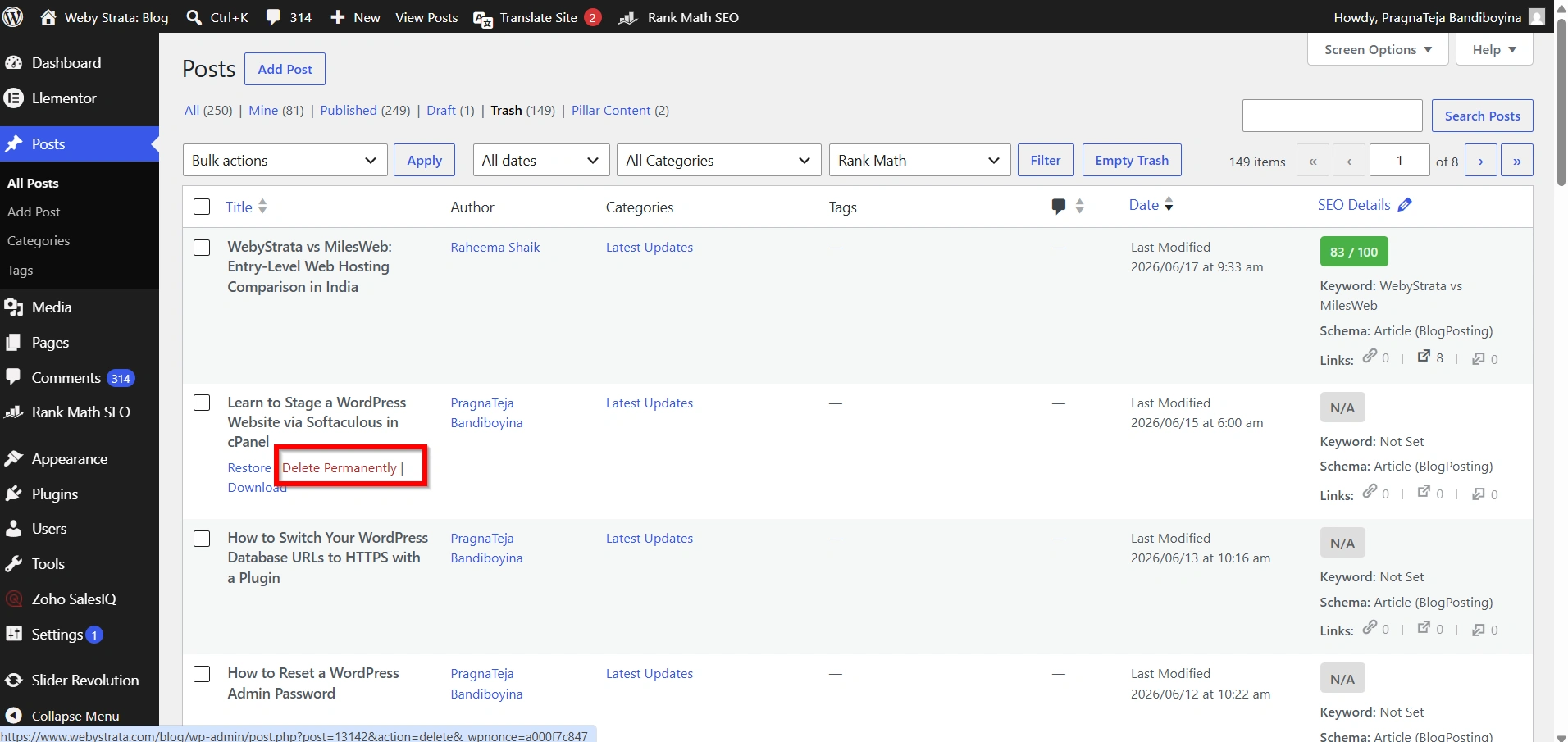Click Delete Permanently for the Softaculous post
The image size is (1568, 742).
coord(340,467)
